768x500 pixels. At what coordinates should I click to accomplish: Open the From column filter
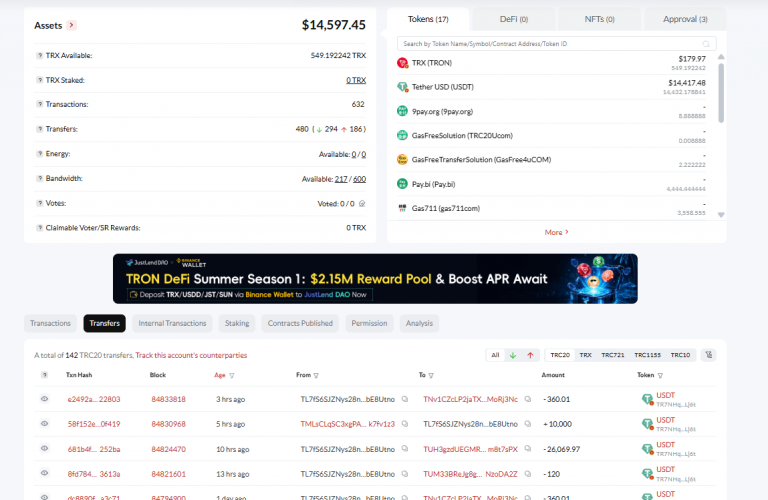(x=316, y=376)
